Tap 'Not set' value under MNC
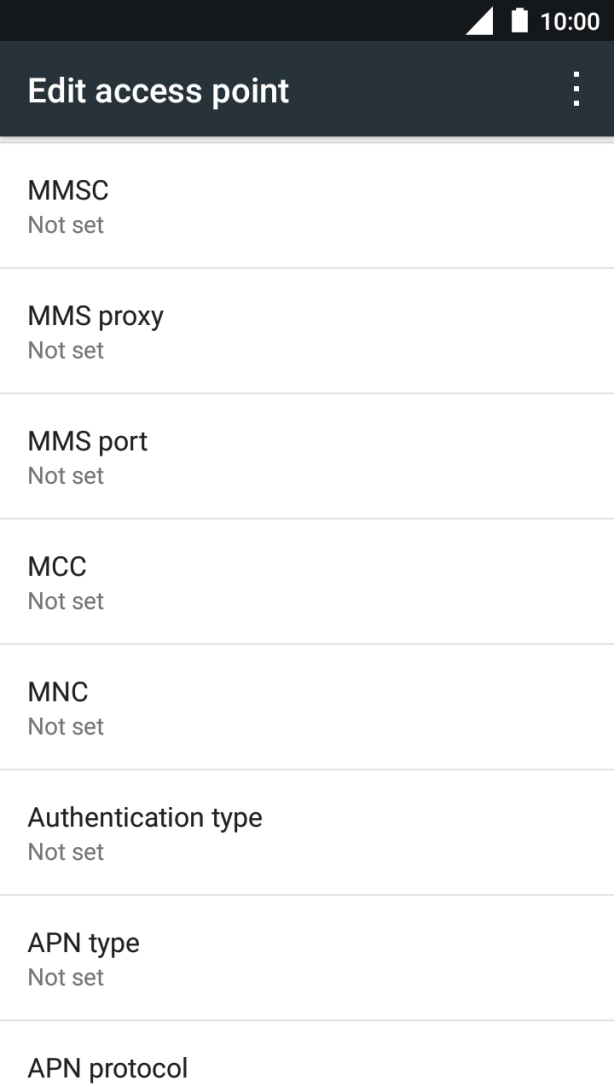This screenshot has width=614, height=1092. (66, 727)
